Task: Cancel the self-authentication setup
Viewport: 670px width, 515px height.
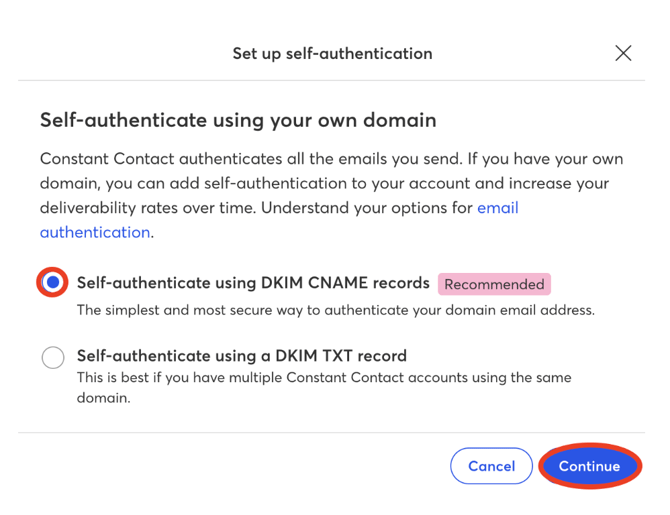Action: click(491, 466)
